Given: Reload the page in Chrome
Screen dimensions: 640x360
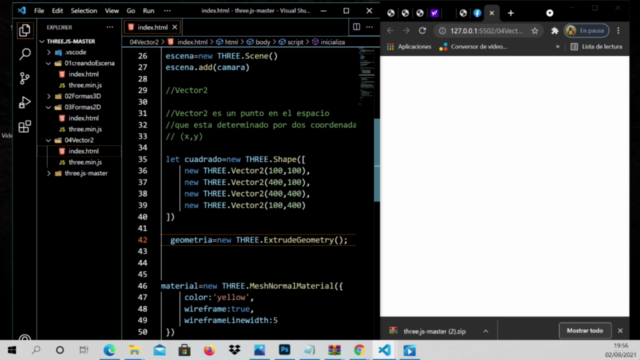Looking at the screenshot, I should [422, 31].
